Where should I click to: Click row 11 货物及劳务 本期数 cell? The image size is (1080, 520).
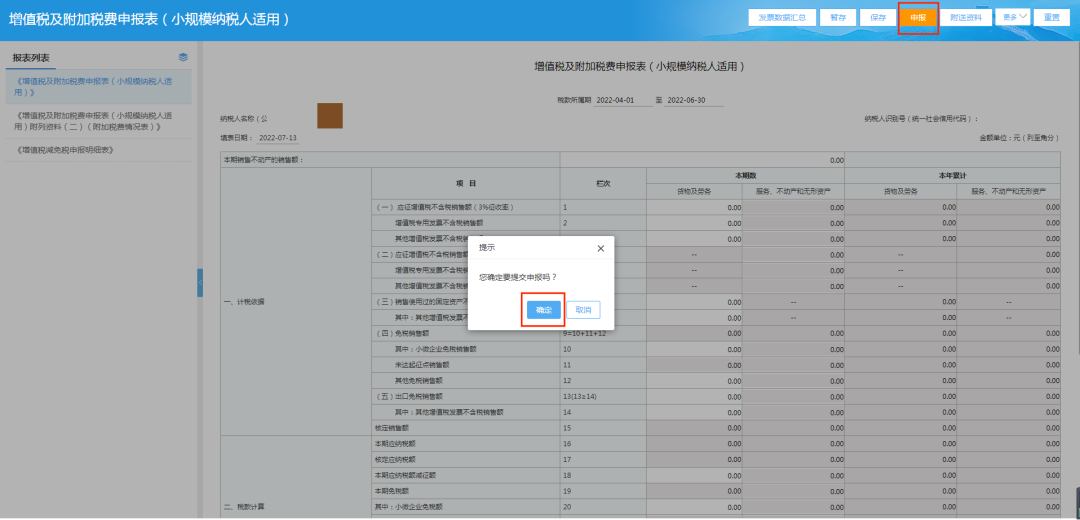coord(694,365)
